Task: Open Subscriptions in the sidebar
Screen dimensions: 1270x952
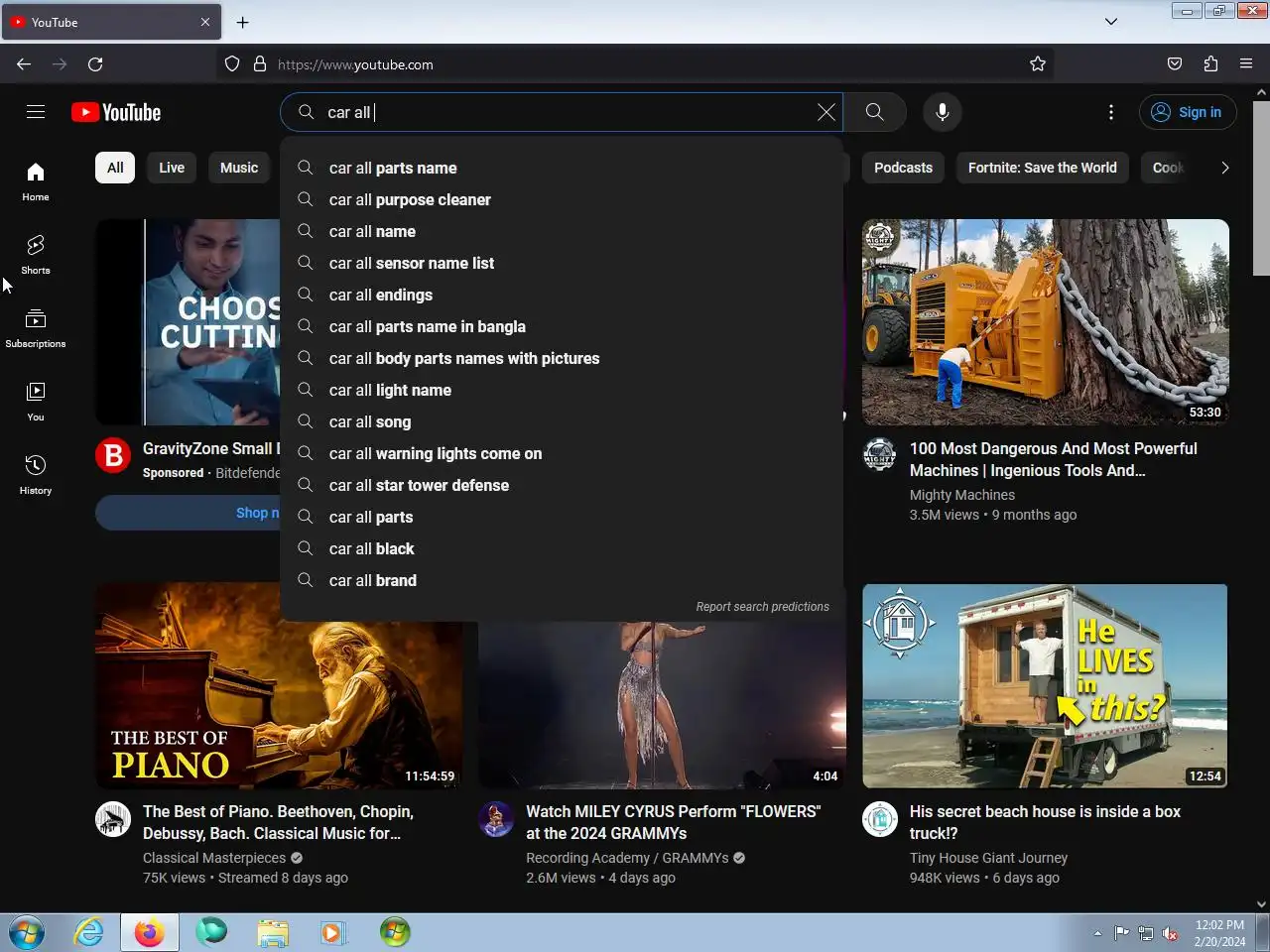Action: click(x=36, y=328)
